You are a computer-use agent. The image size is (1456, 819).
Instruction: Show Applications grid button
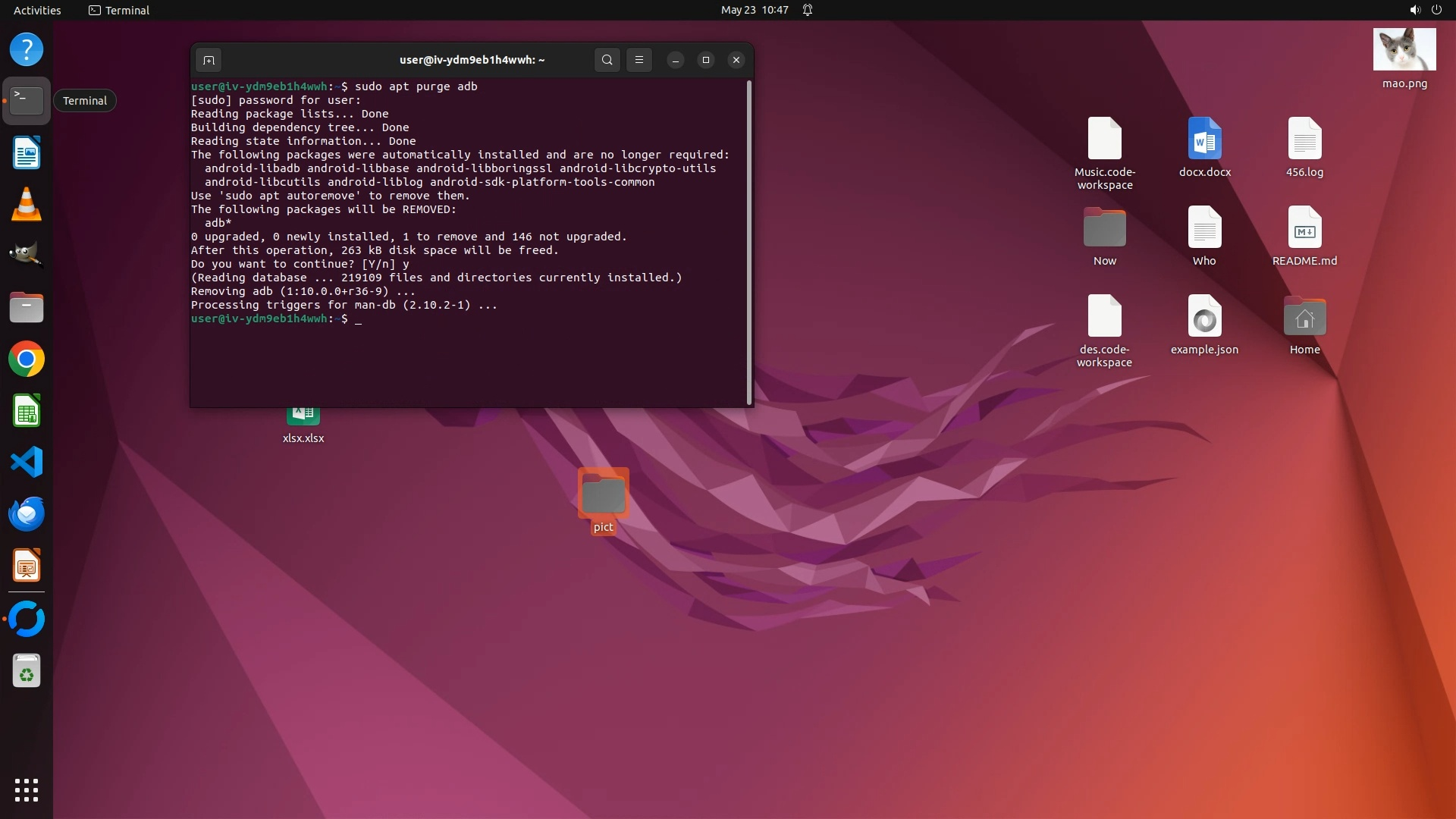[27, 790]
